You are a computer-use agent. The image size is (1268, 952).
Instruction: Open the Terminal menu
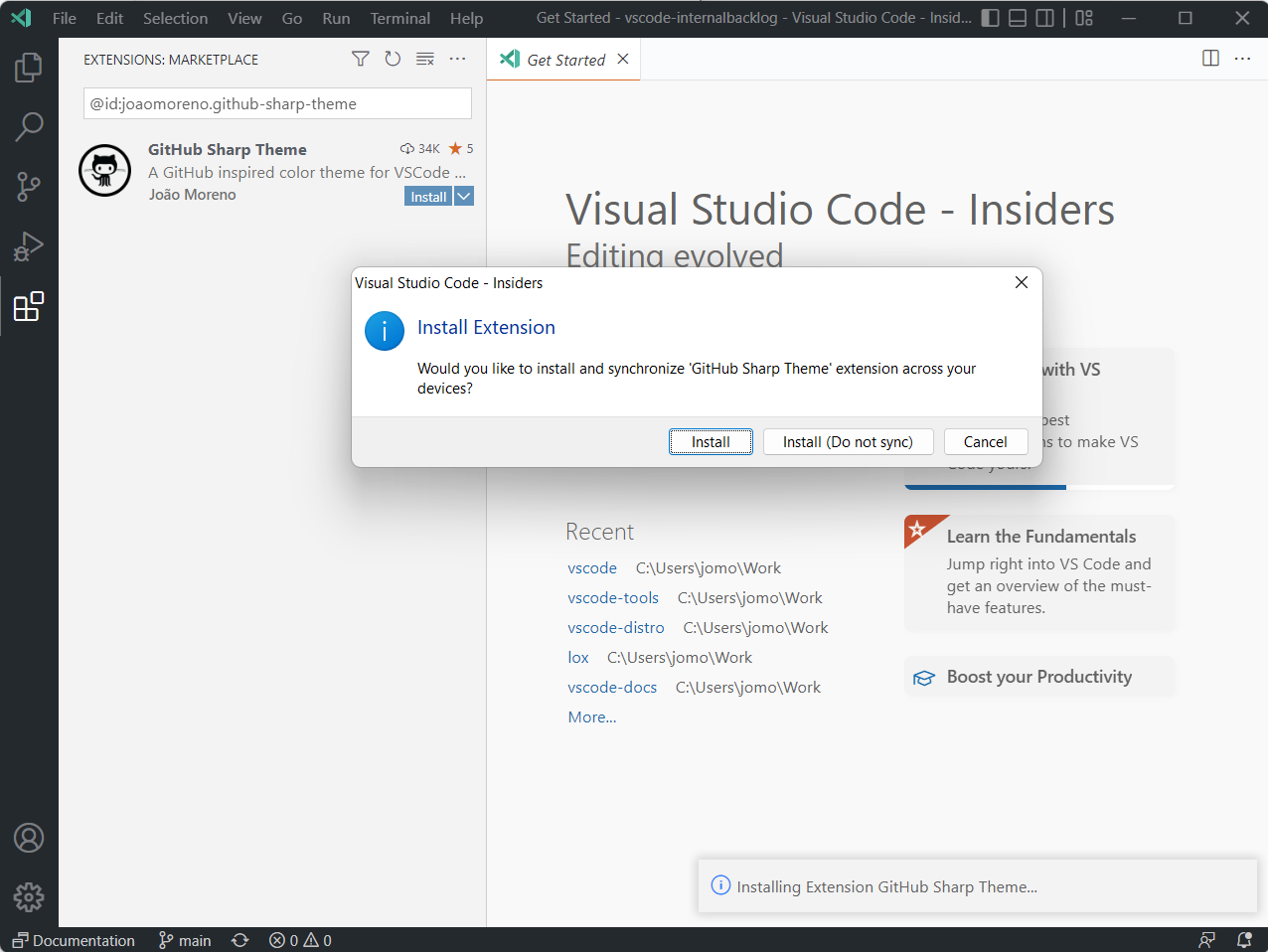pyautogui.click(x=400, y=18)
